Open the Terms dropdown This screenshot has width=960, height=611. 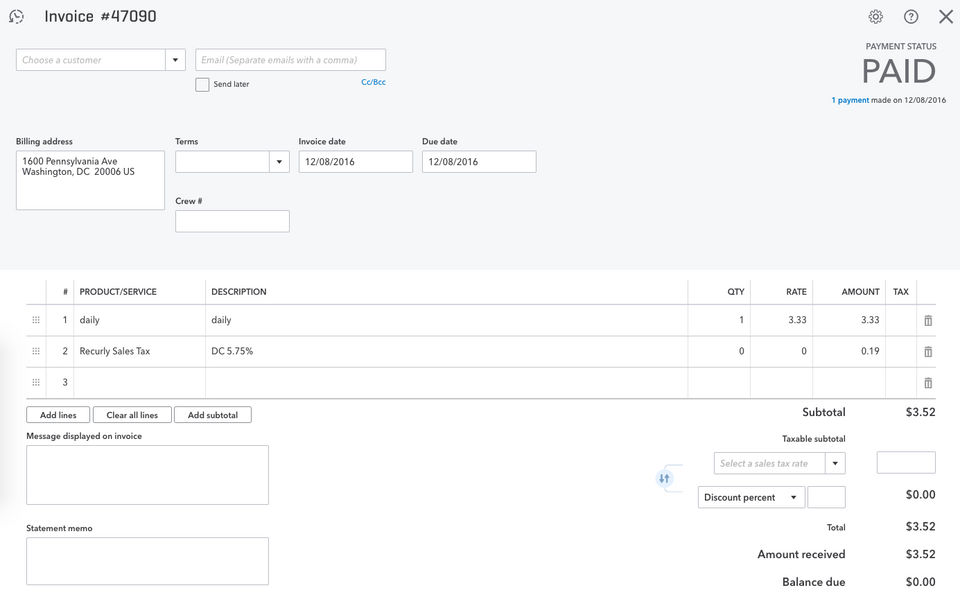pyautogui.click(x=278, y=162)
